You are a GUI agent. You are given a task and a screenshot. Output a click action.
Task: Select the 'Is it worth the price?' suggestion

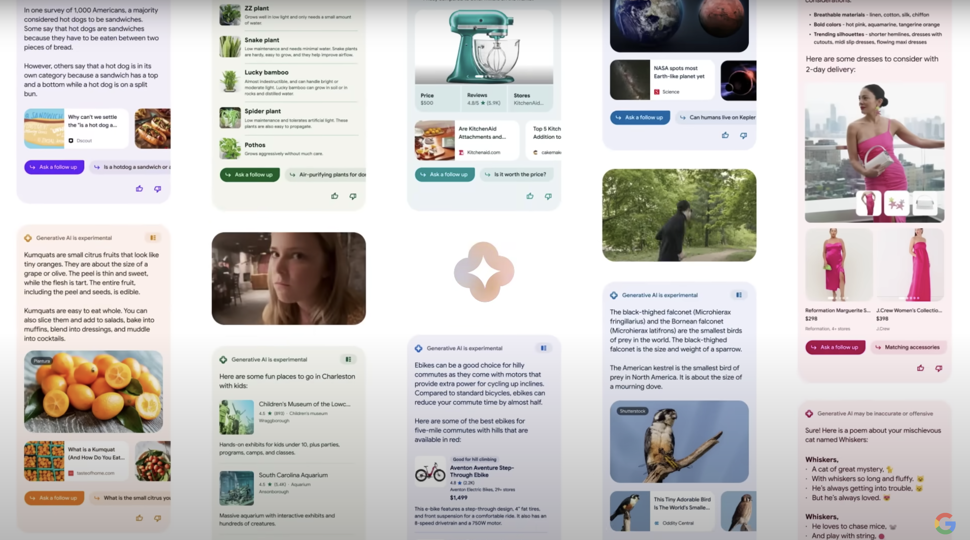tap(517, 174)
